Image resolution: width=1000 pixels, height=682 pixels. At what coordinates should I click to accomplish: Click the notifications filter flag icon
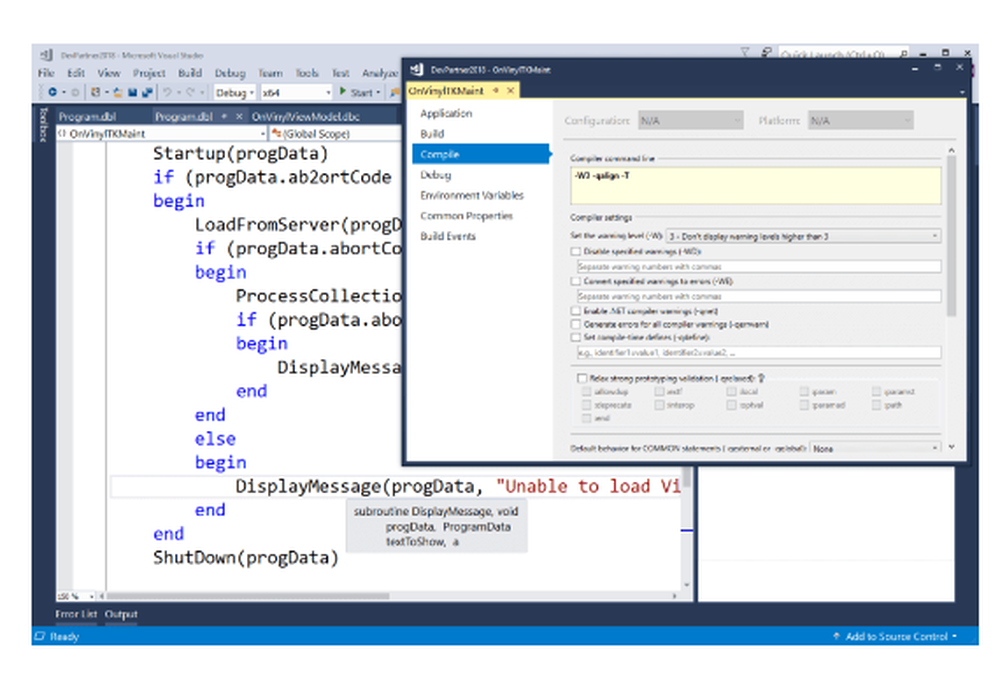744,53
